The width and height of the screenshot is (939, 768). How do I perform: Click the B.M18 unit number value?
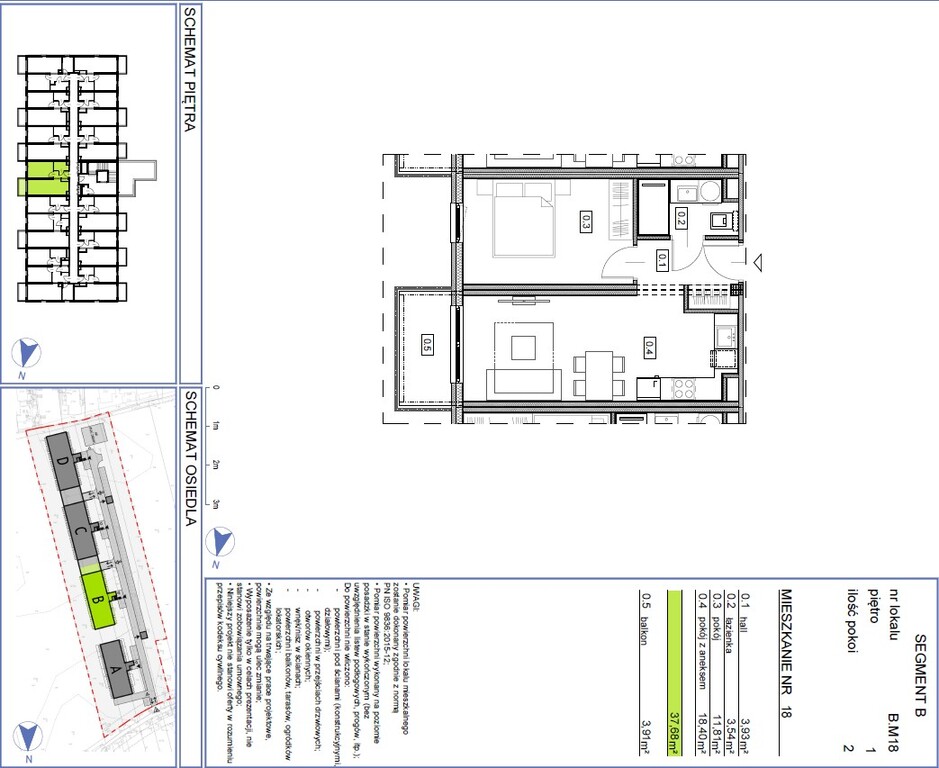(893, 733)
